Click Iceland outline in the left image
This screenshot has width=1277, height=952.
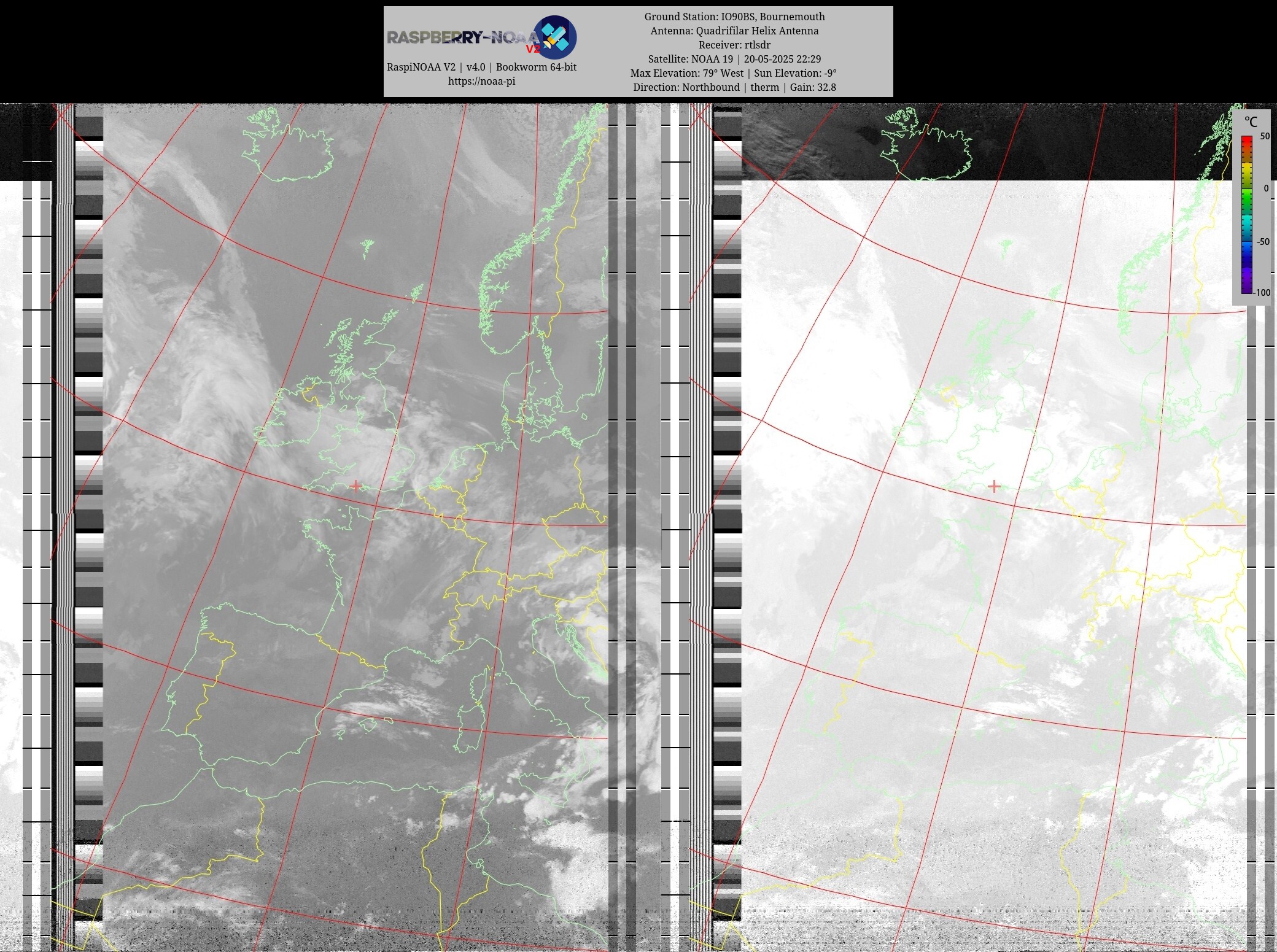click(287, 145)
